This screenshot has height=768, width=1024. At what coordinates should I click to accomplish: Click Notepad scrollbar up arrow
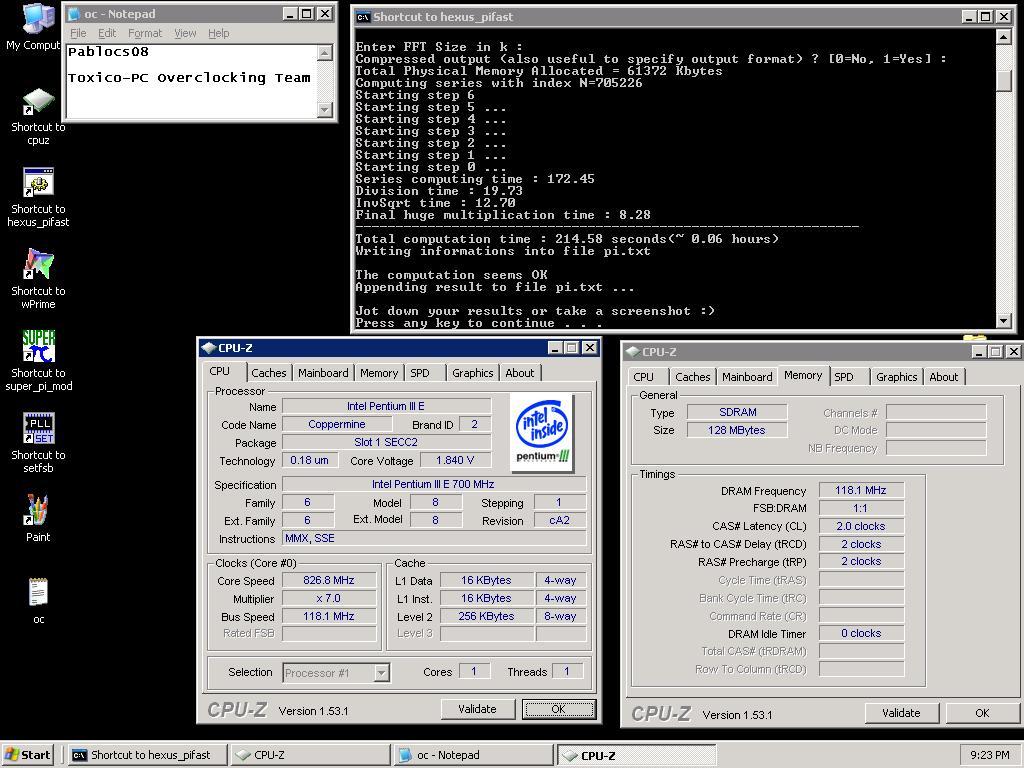[325, 53]
